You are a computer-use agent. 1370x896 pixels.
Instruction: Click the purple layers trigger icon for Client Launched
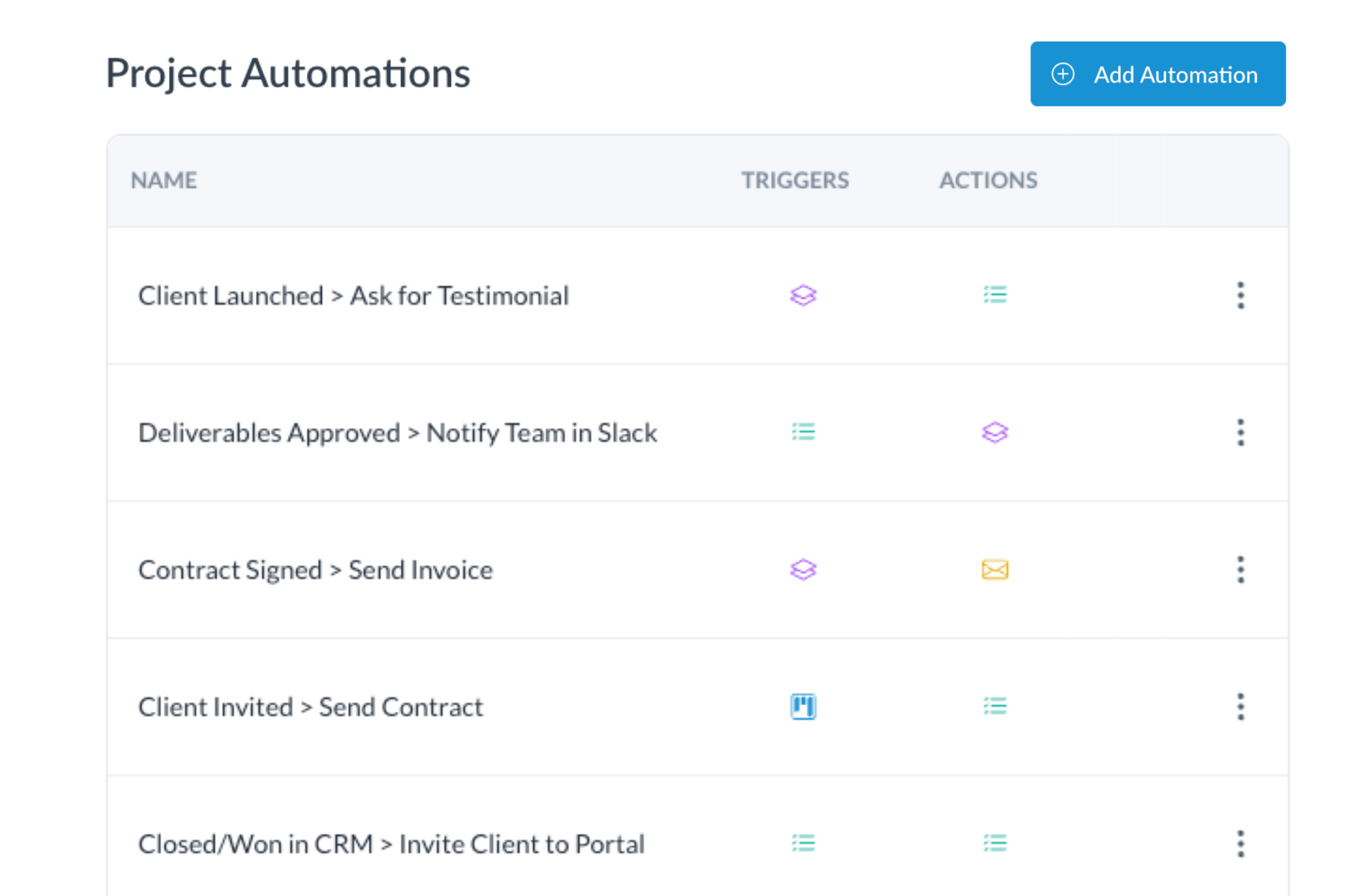[803, 295]
